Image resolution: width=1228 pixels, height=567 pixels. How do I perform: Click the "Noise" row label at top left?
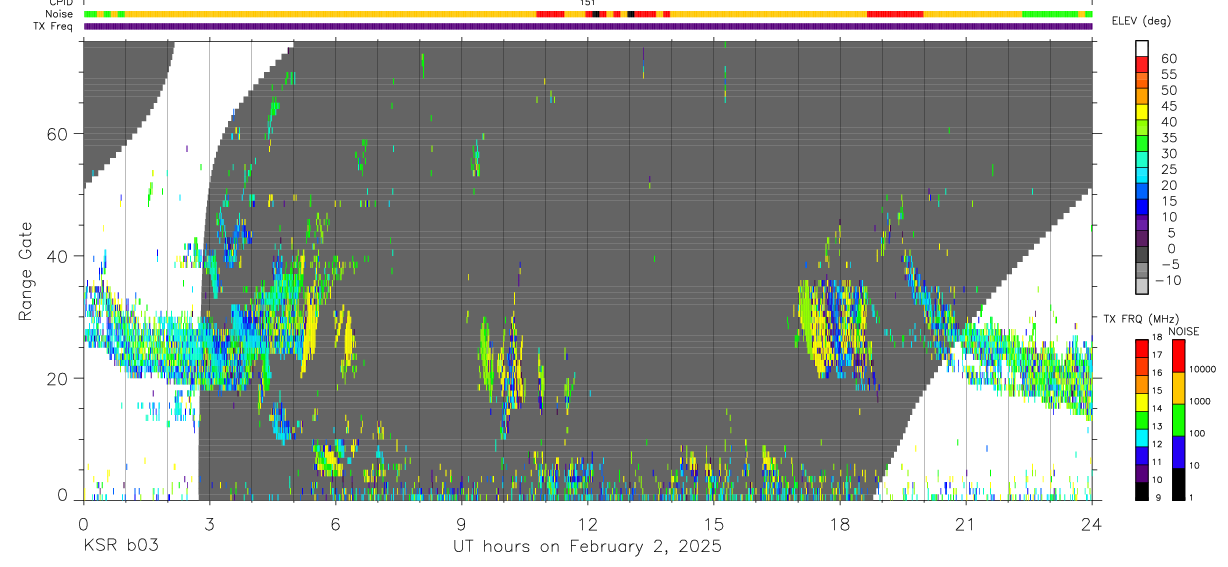[60, 14]
